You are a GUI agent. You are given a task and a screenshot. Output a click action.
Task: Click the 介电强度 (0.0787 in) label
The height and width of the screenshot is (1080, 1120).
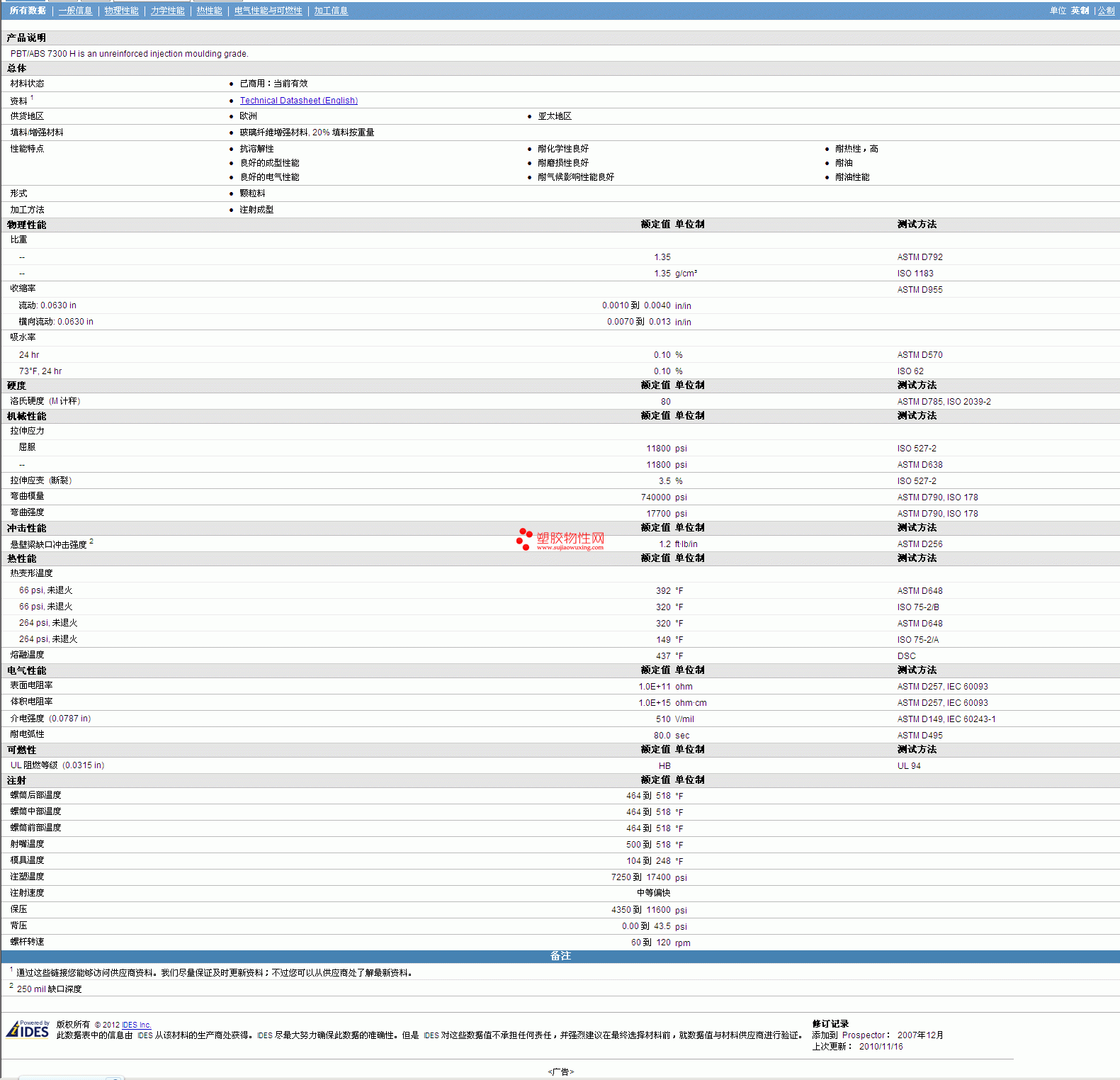[x=50, y=719]
